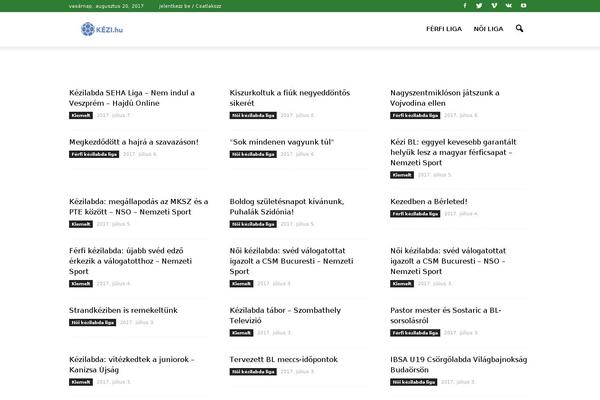
Task: Open article Kézilabda SEHA Liga – Nem indul a Veszprém
Action: tap(132, 98)
